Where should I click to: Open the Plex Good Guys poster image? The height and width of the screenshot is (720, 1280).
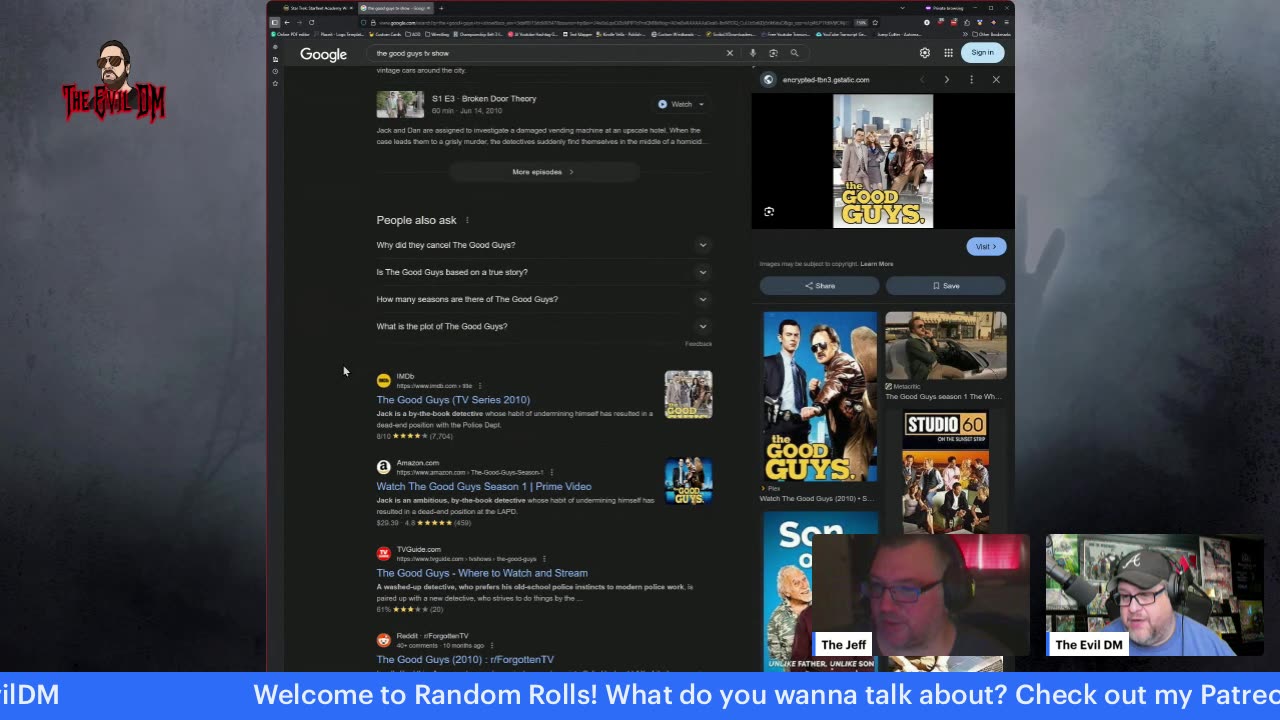(820, 397)
